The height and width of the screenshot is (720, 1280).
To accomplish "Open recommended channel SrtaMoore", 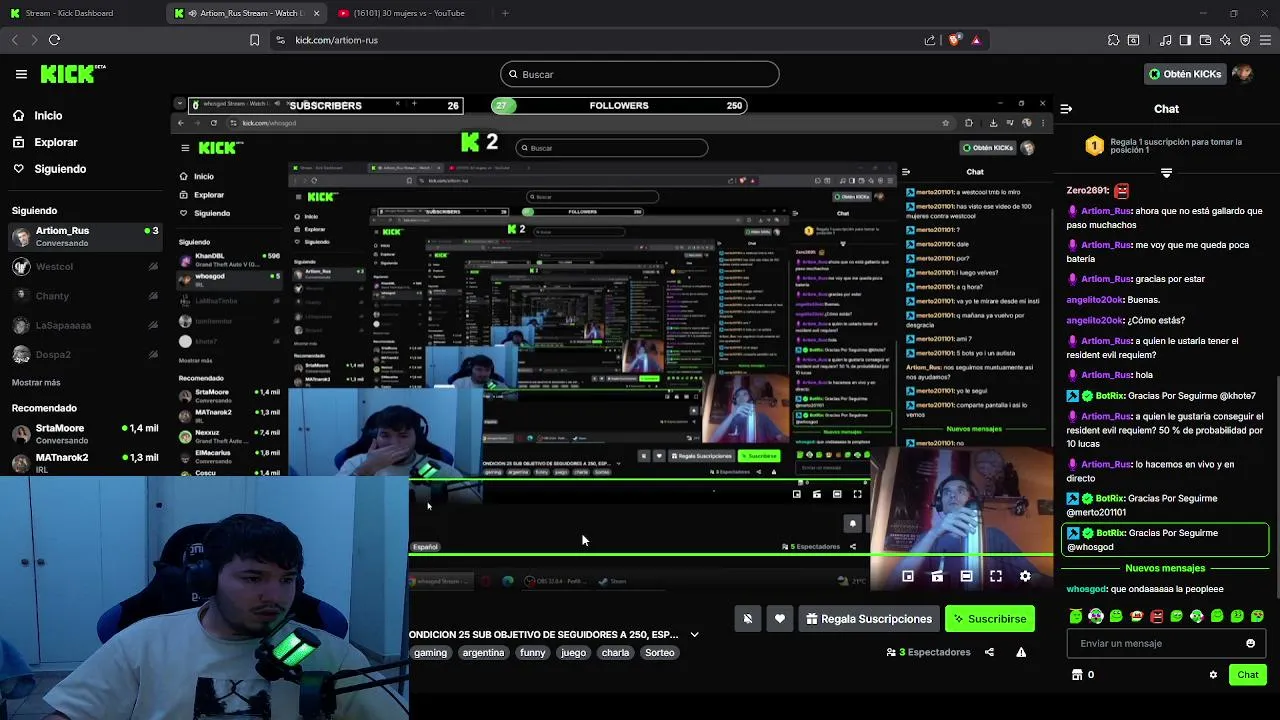I will tap(84, 433).
